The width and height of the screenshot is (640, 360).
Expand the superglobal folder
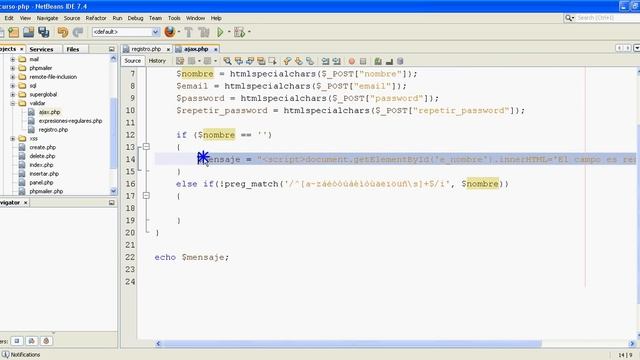13,94
